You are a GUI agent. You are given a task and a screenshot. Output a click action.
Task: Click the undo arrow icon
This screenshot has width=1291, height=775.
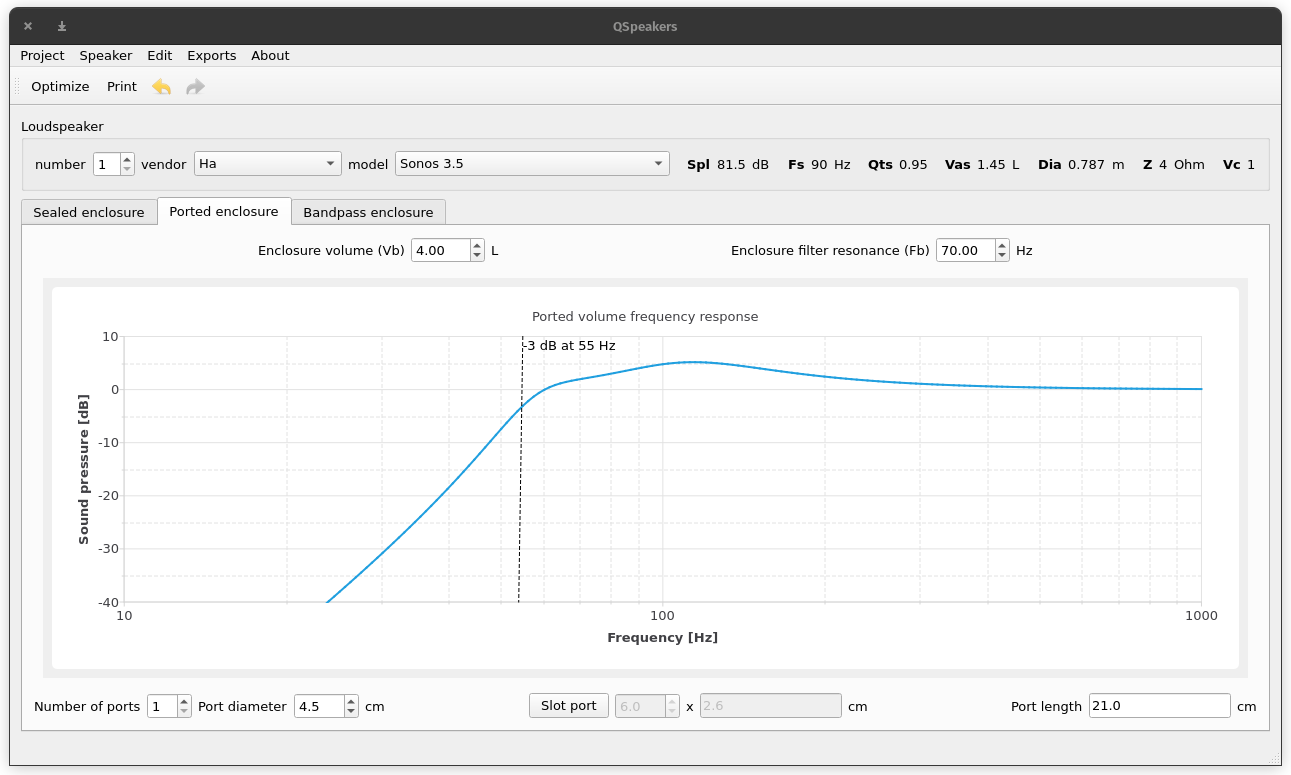(x=161, y=87)
